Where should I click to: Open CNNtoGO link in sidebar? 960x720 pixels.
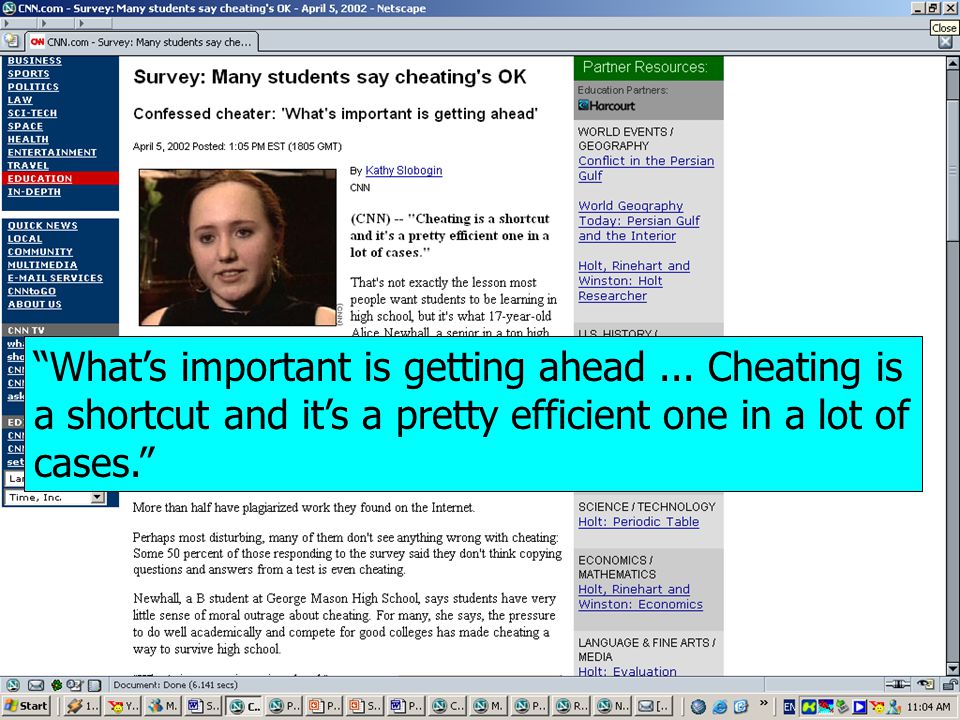point(31,291)
